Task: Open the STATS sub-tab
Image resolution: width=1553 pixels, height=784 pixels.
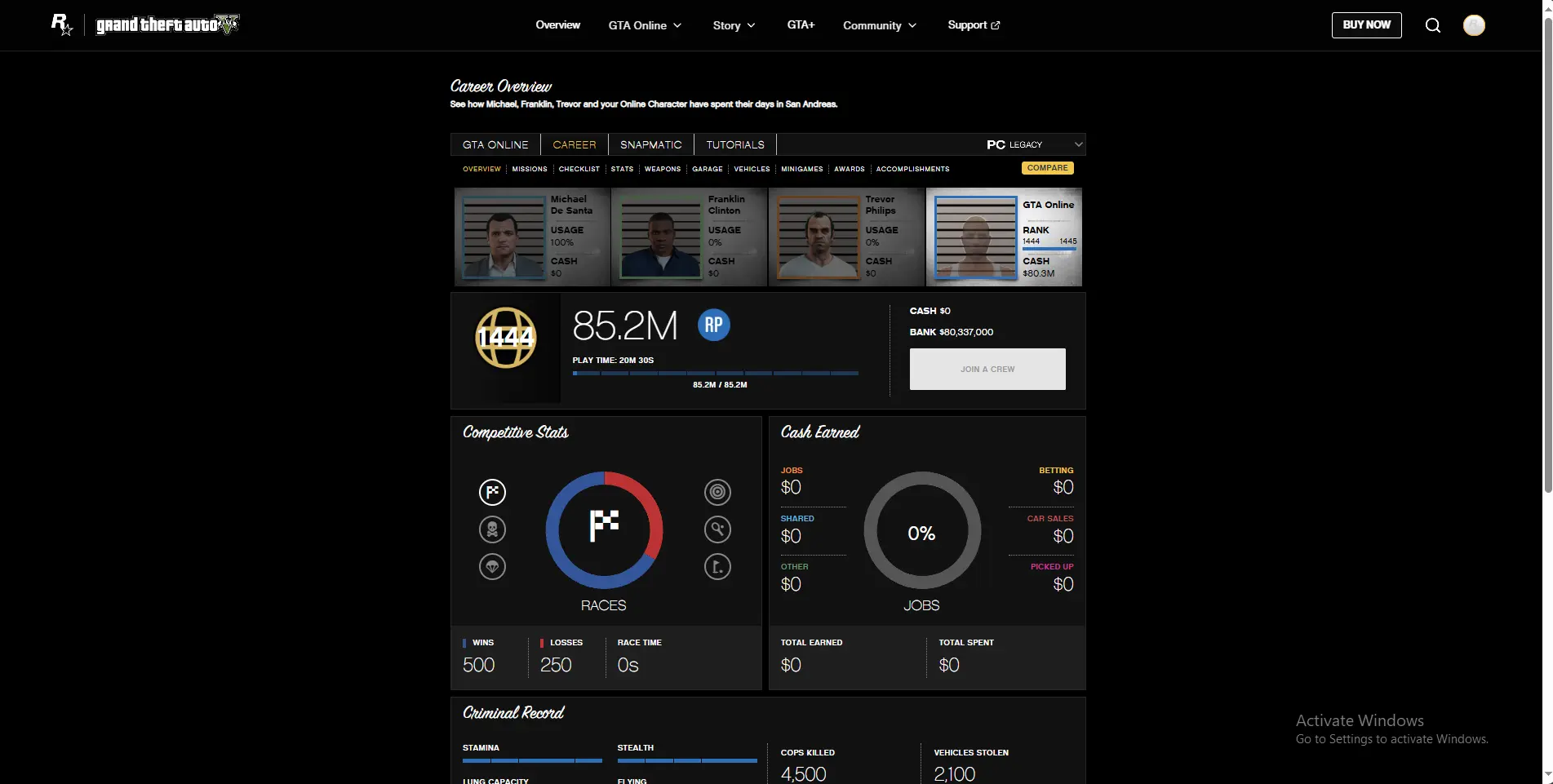Action: pos(622,169)
